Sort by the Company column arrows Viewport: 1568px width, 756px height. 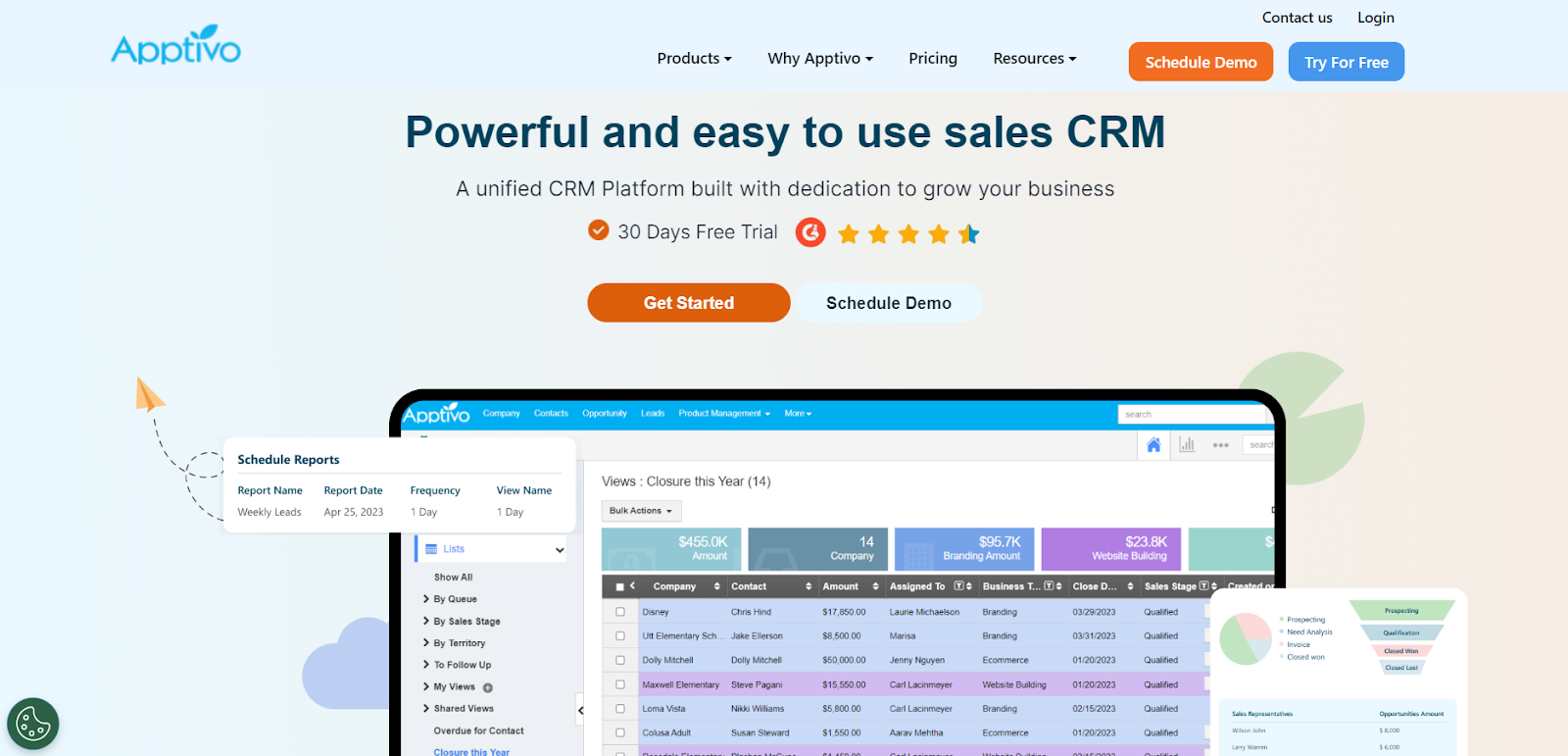[717, 586]
